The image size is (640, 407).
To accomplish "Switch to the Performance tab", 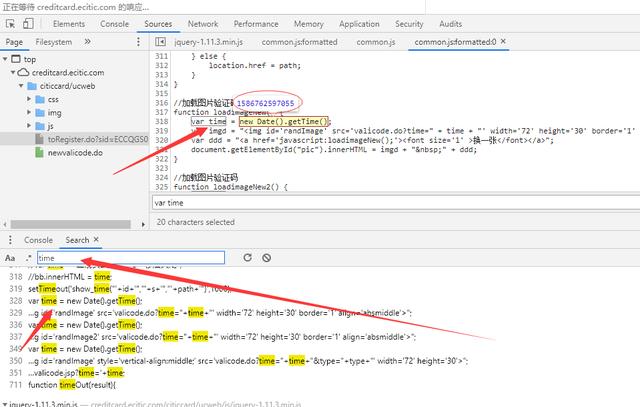I will pyautogui.click(x=256, y=24).
